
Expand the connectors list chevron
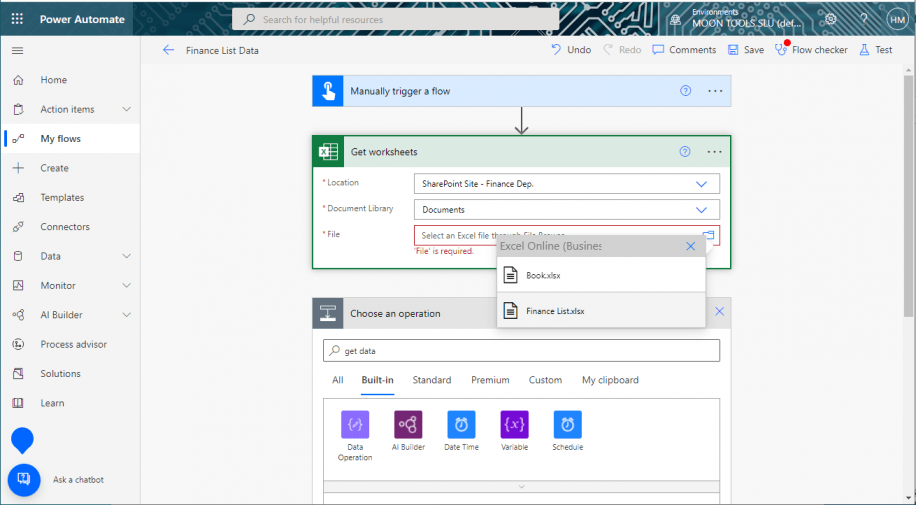coord(521,486)
